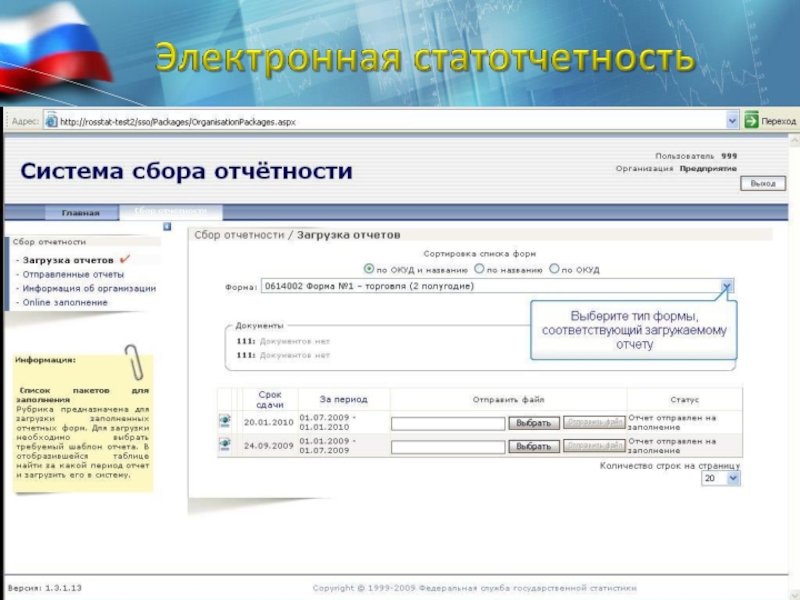Switch to Главная tab

(81, 213)
